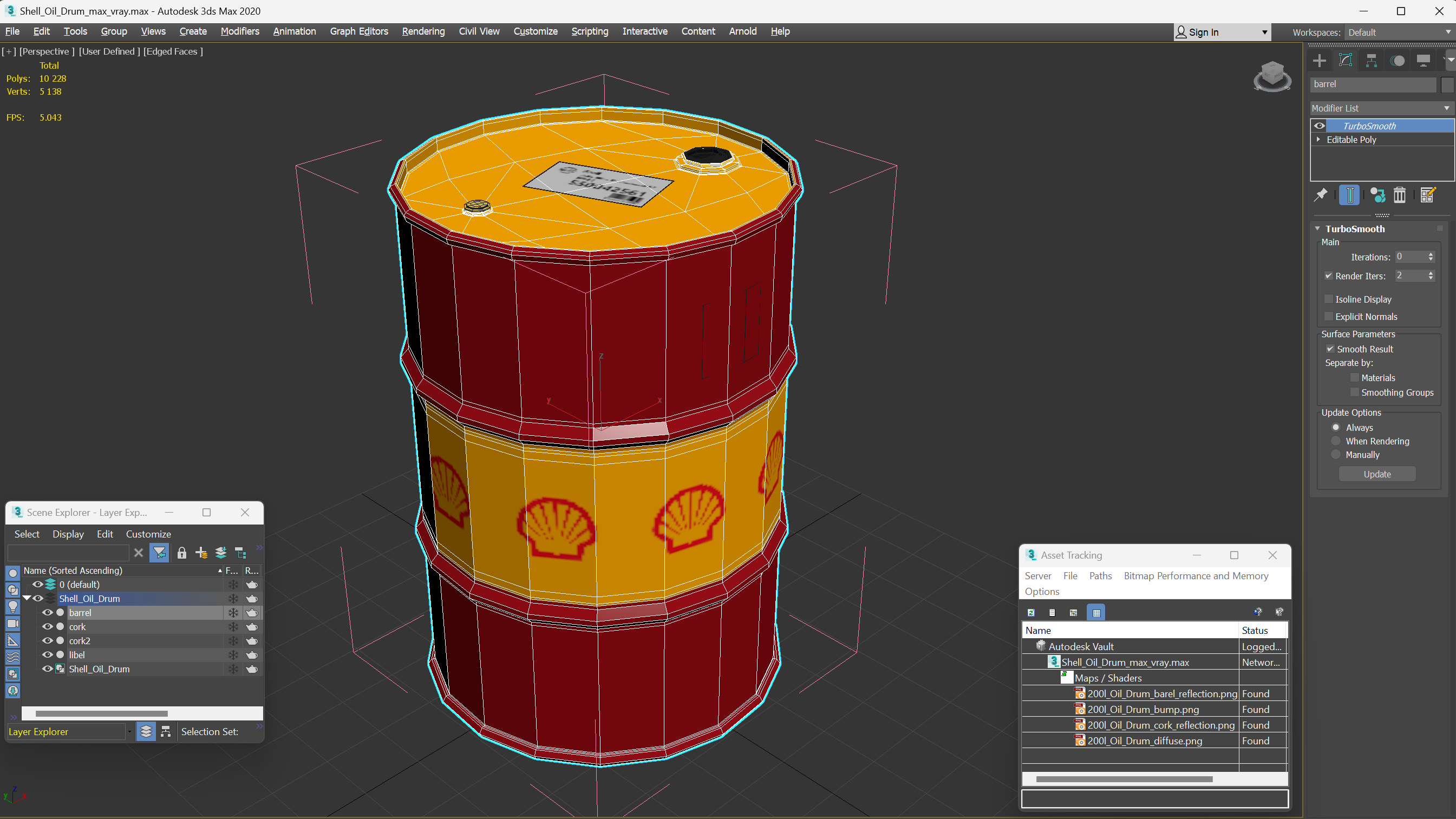Click the select children hierarchy icon

[240, 553]
